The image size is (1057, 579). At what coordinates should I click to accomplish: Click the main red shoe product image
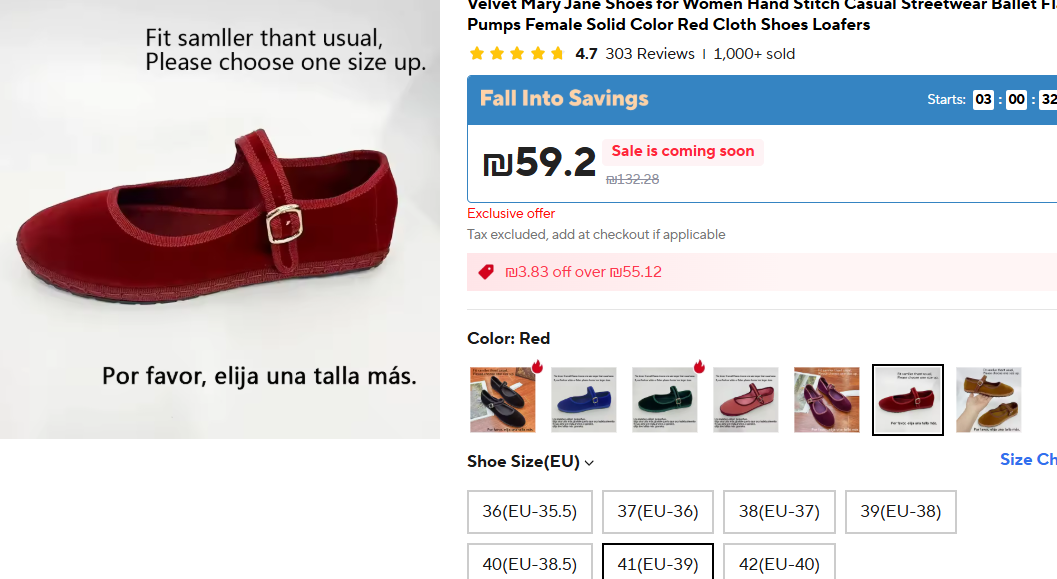pyautogui.click(x=220, y=219)
